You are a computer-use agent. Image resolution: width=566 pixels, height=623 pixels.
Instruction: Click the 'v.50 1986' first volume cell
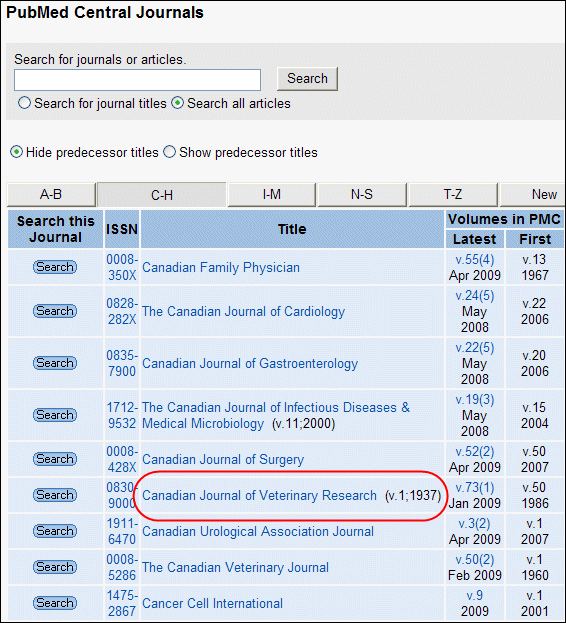click(x=535, y=495)
